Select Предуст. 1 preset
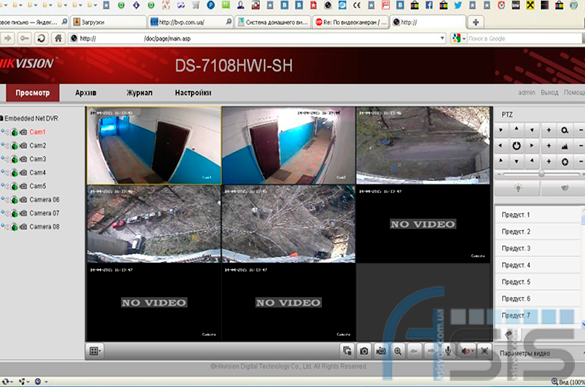The width and height of the screenshot is (585, 387). tap(538, 215)
